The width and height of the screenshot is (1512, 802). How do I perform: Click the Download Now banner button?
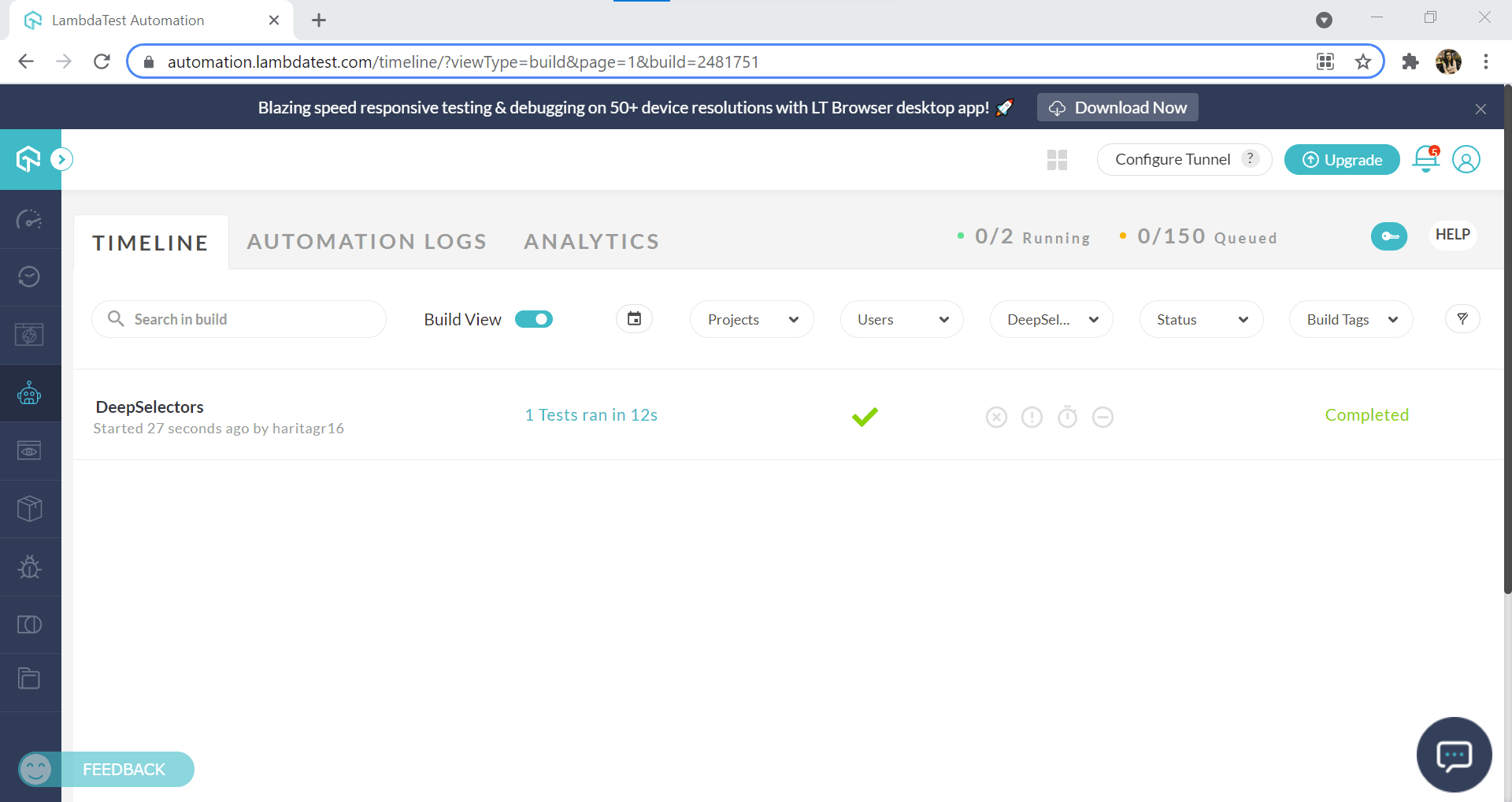[1117, 107]
